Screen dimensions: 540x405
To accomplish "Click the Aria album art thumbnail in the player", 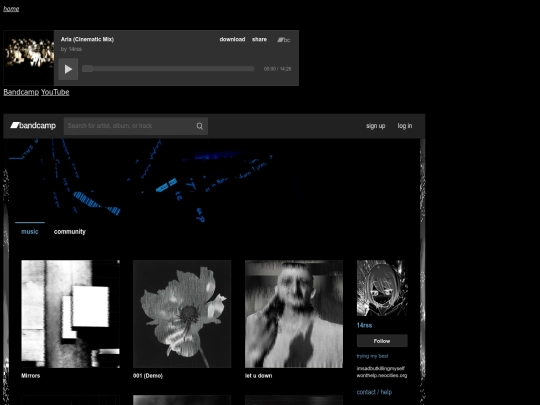I will 29,58.
